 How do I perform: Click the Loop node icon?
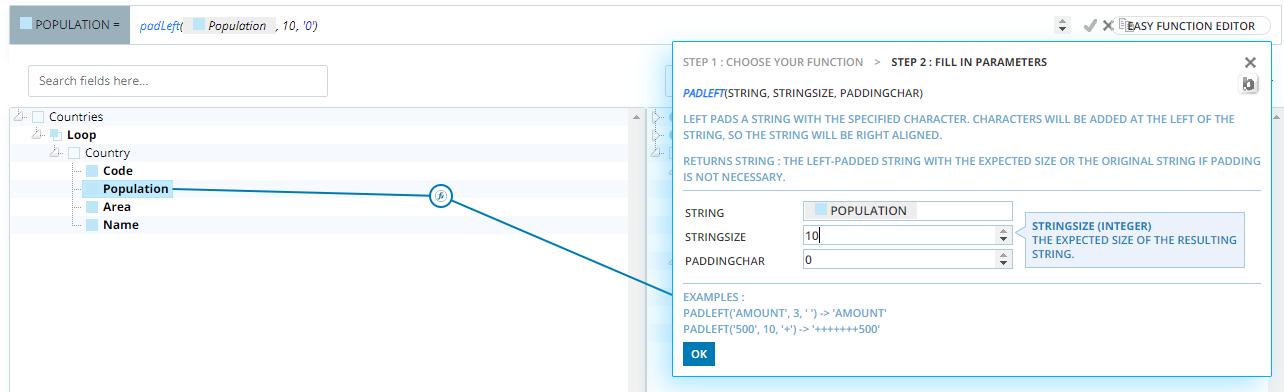click(57, 135)
